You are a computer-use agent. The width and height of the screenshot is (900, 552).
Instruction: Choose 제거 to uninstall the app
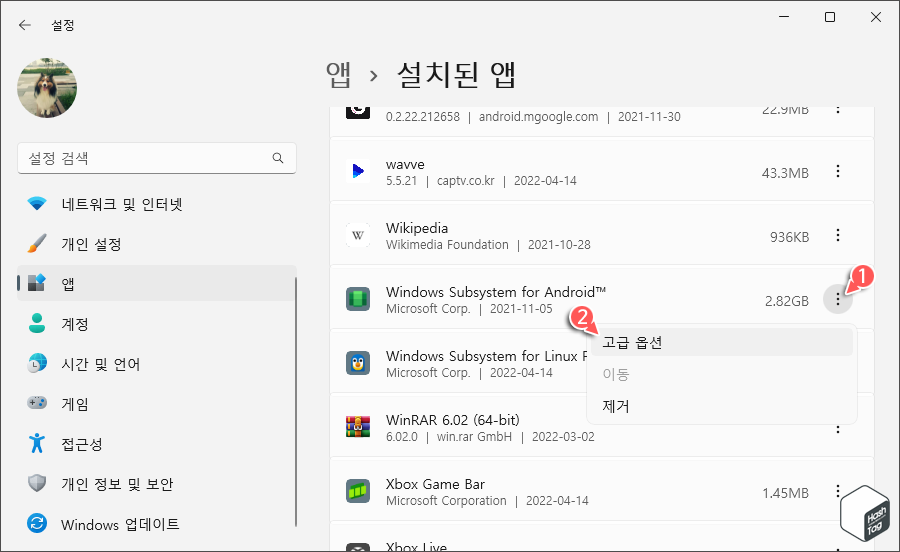[721, 406]
